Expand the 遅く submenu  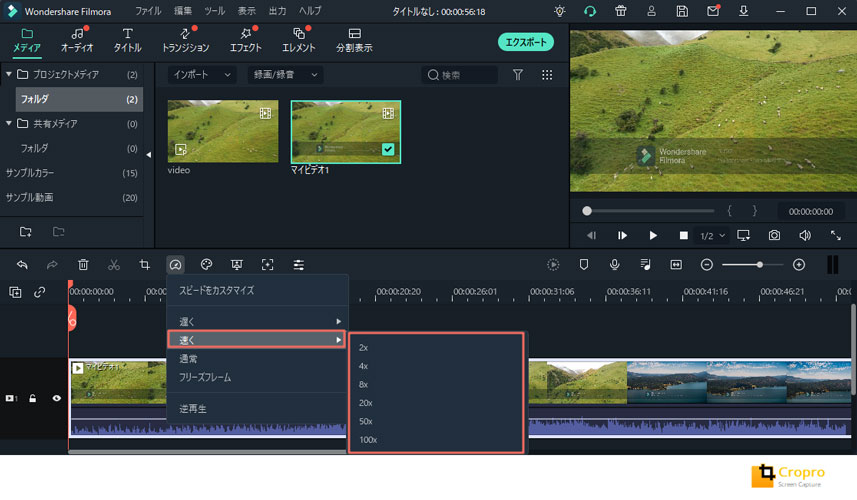pyautogui.click(x=257, y=321)
